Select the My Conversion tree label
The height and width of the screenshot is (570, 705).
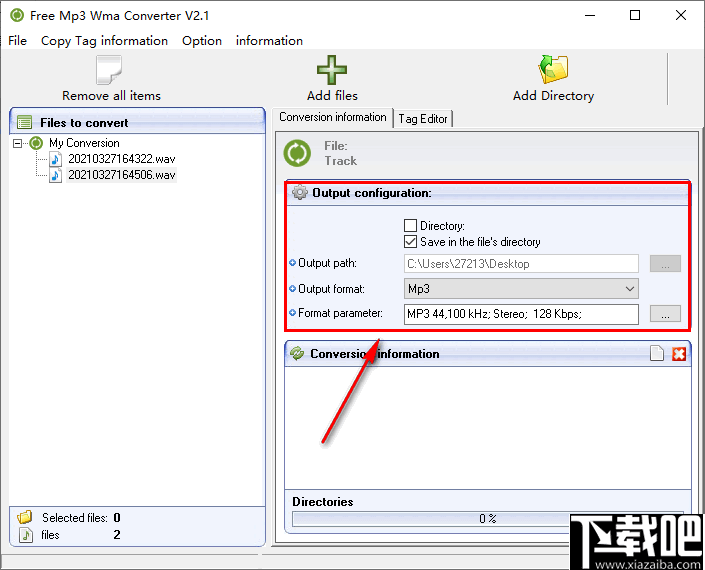tap(84, 143)
